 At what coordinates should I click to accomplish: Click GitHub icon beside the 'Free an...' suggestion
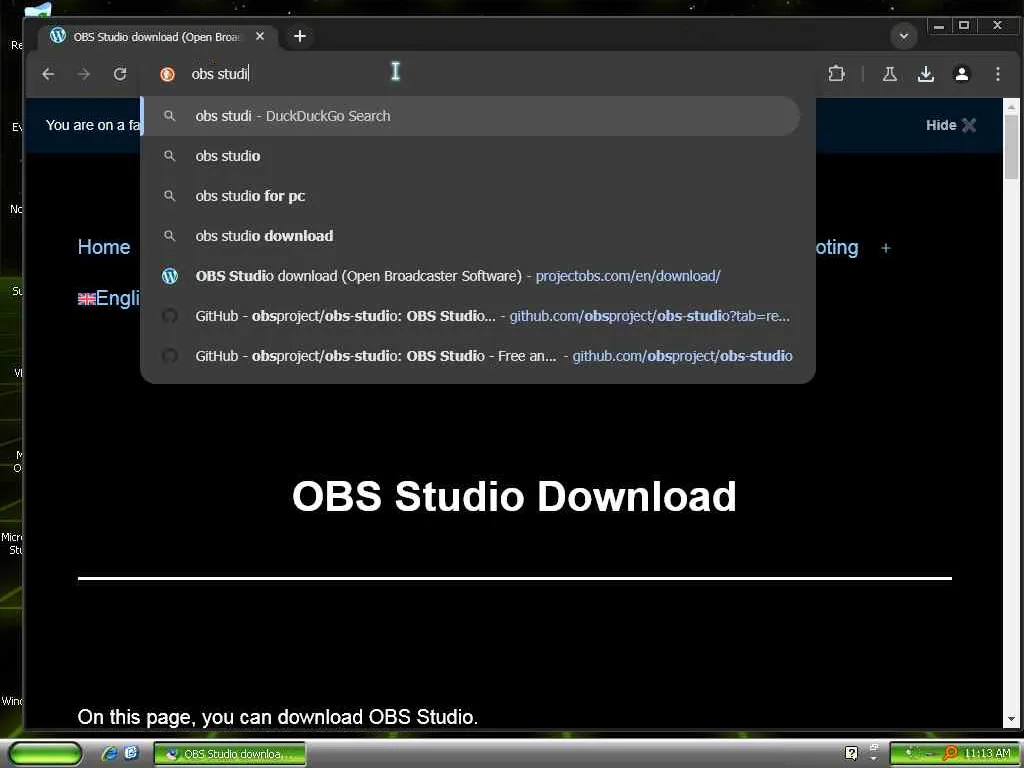[x=170, y=356]
